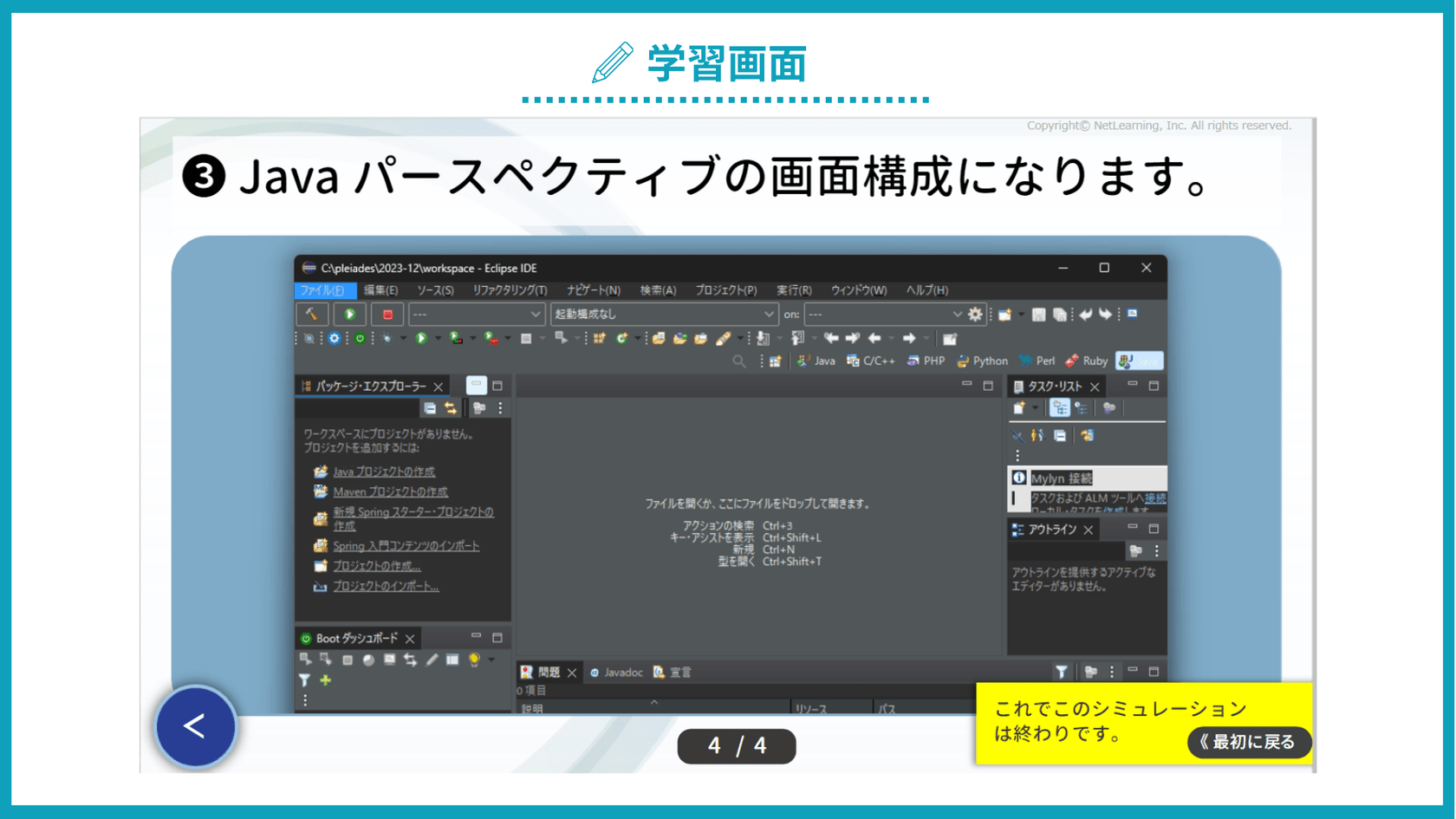The image size is (1456, 819).
Task: Open the 起動構成なし launch configuration dropdown
Action: pyautogui.click(x=770, y=314)
